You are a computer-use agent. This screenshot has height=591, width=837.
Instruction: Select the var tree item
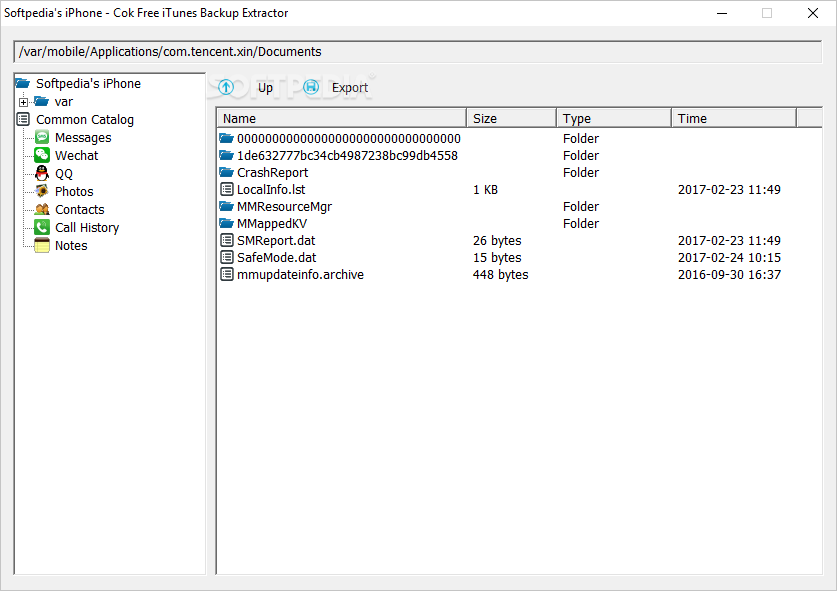click(64, 101)
